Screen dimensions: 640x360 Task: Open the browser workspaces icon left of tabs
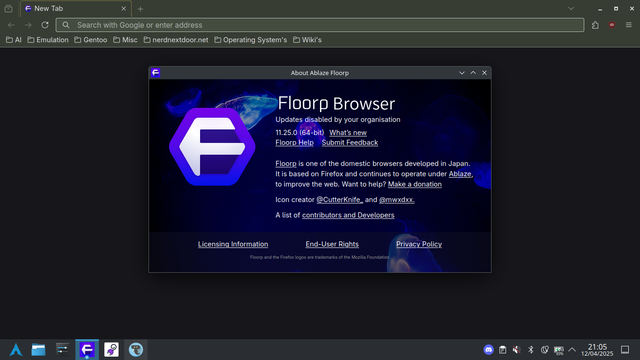(8, 9)
